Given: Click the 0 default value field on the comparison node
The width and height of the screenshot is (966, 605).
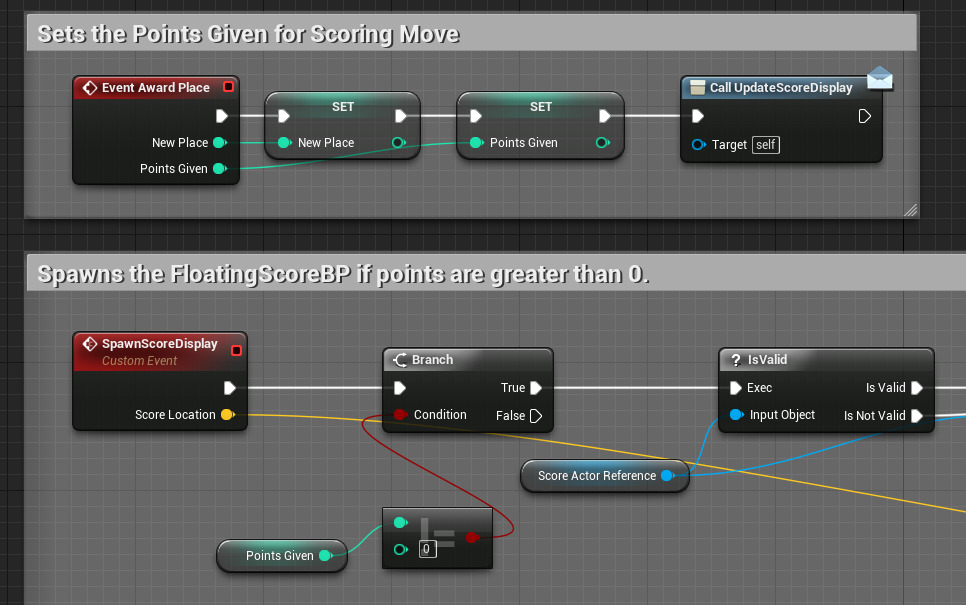Looking at the screenshot, I should pyautogui.click(x=427, y=549).
